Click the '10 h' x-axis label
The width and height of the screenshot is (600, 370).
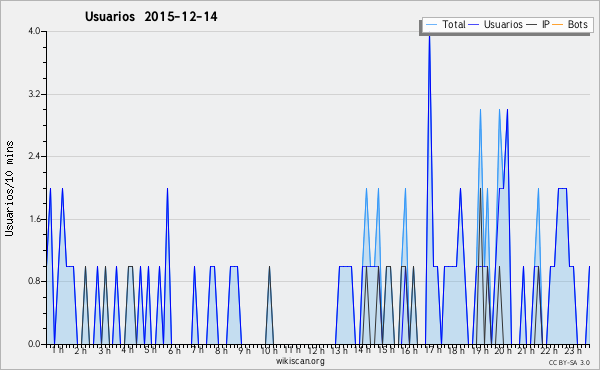[x=269, y=351]
